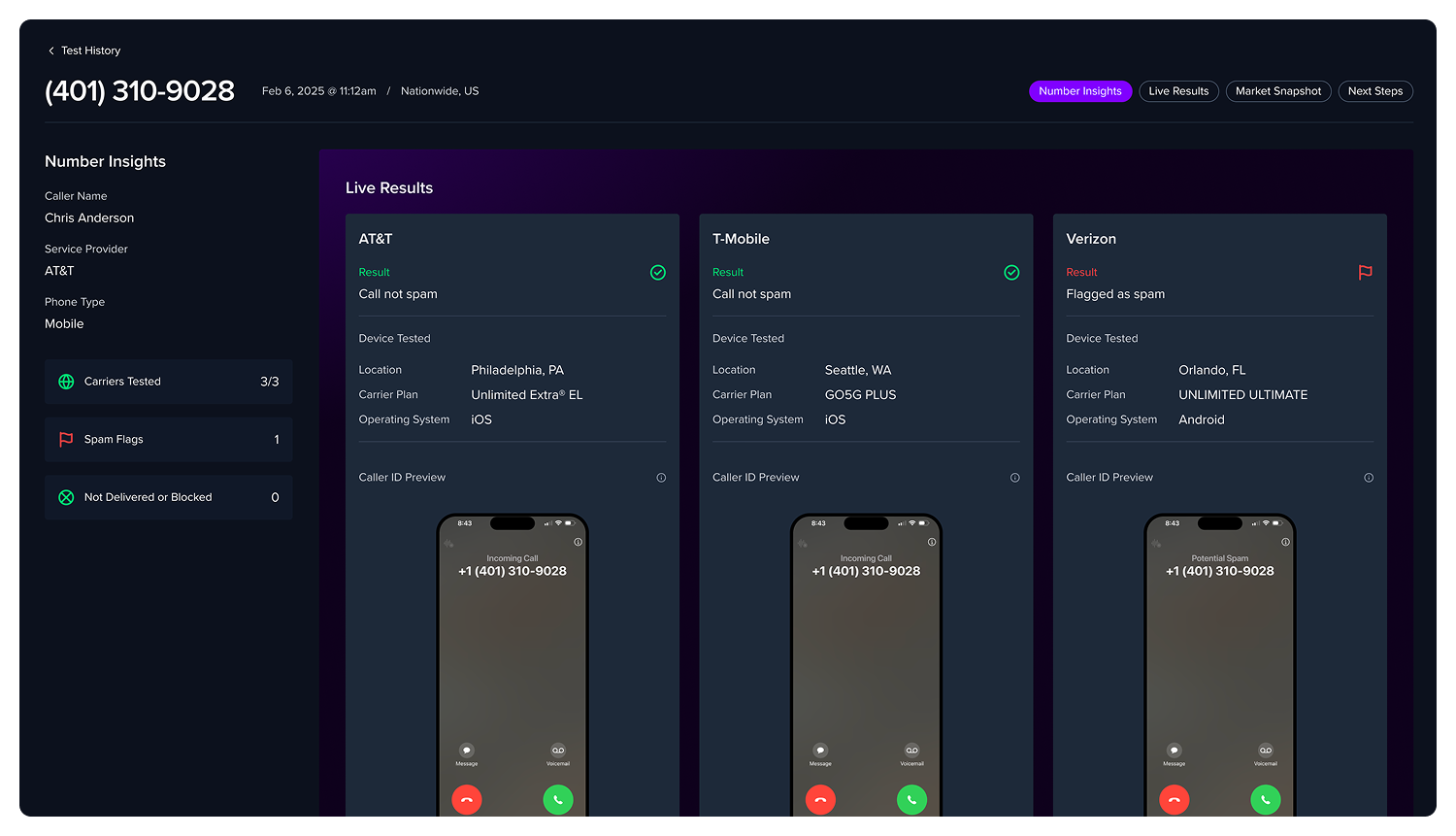
Task: Click the (401) 310-9028 page heading
Action: pos(140,91)
